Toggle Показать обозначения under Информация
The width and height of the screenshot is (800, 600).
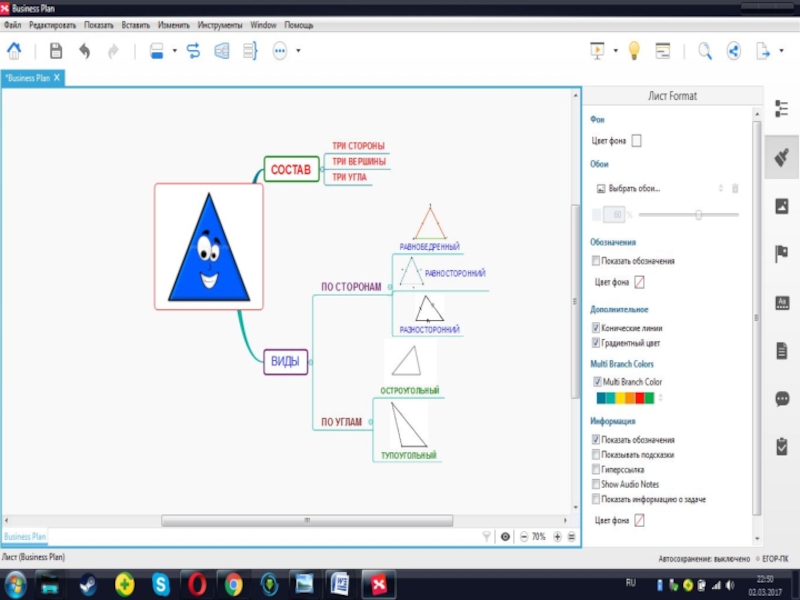click(x=595, y=439)
